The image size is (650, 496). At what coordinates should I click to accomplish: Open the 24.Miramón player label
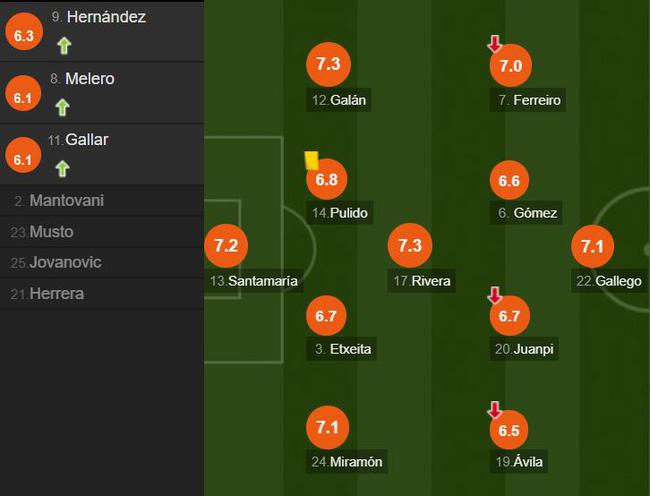(346, 461)
